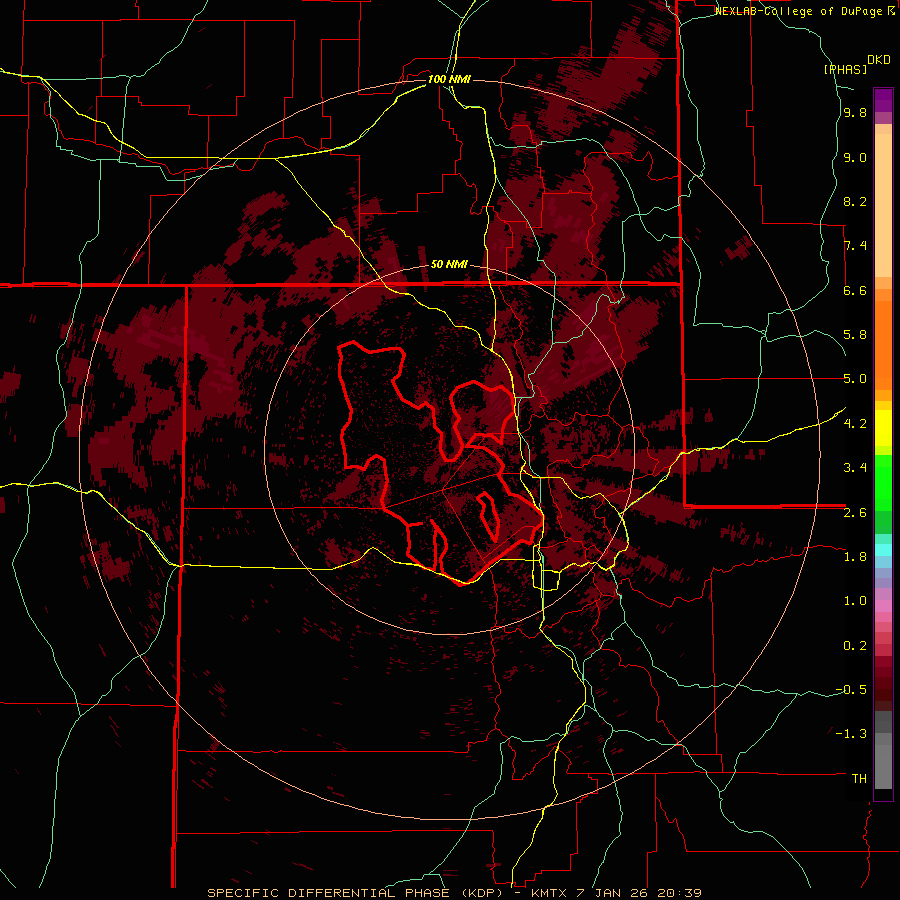Pick the yellow band of the color scale
Screen dimensions: 900x900
[x=883, y=428]
